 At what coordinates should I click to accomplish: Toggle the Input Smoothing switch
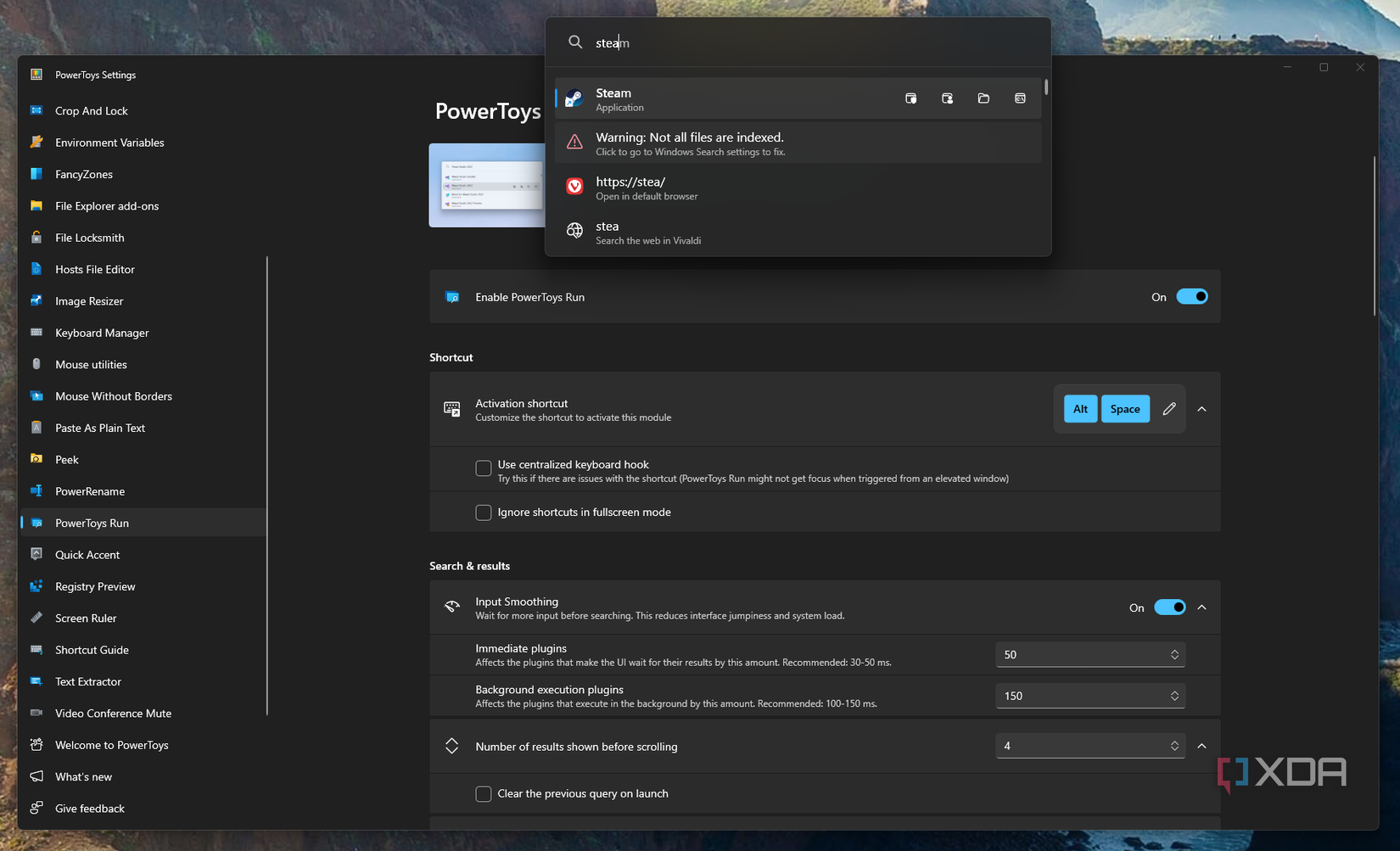tap(1170, 607)
